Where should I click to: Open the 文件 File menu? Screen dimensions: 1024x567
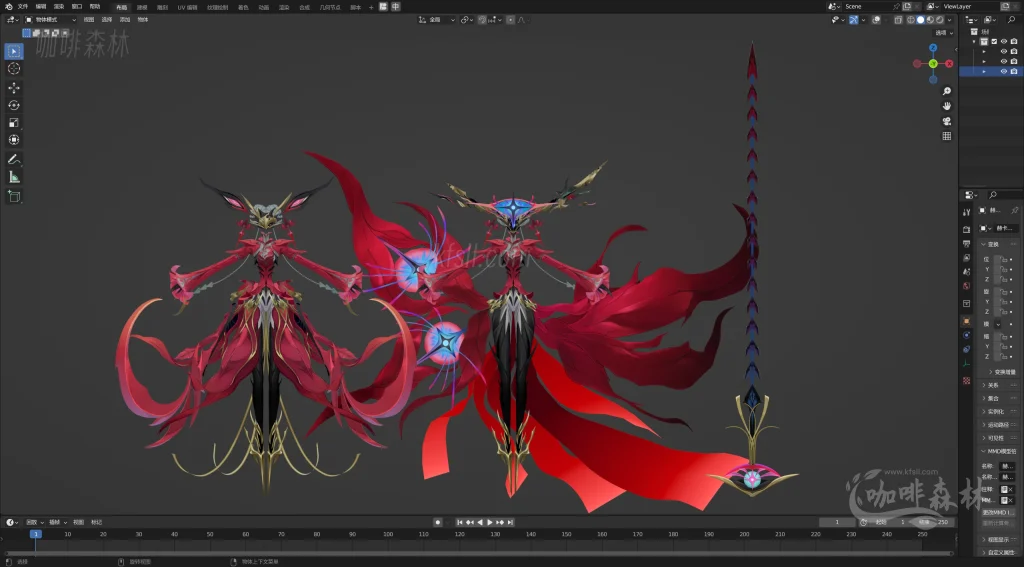click(x=23, y=7)
